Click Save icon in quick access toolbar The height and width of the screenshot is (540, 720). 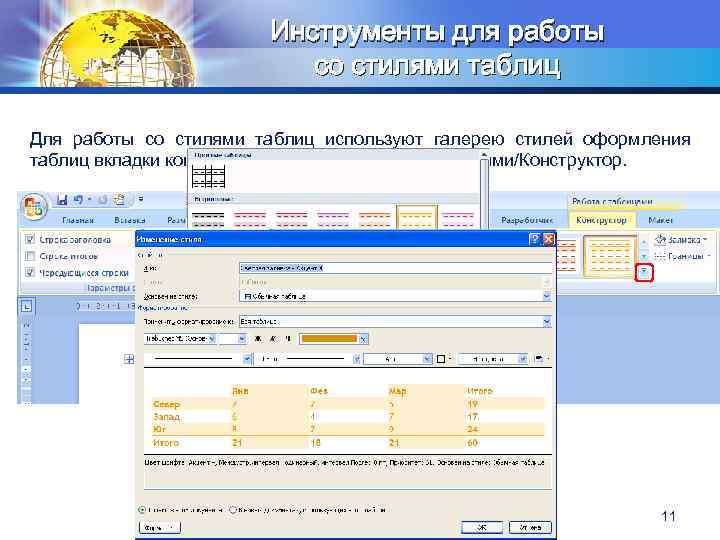click(x=62, y=200)
